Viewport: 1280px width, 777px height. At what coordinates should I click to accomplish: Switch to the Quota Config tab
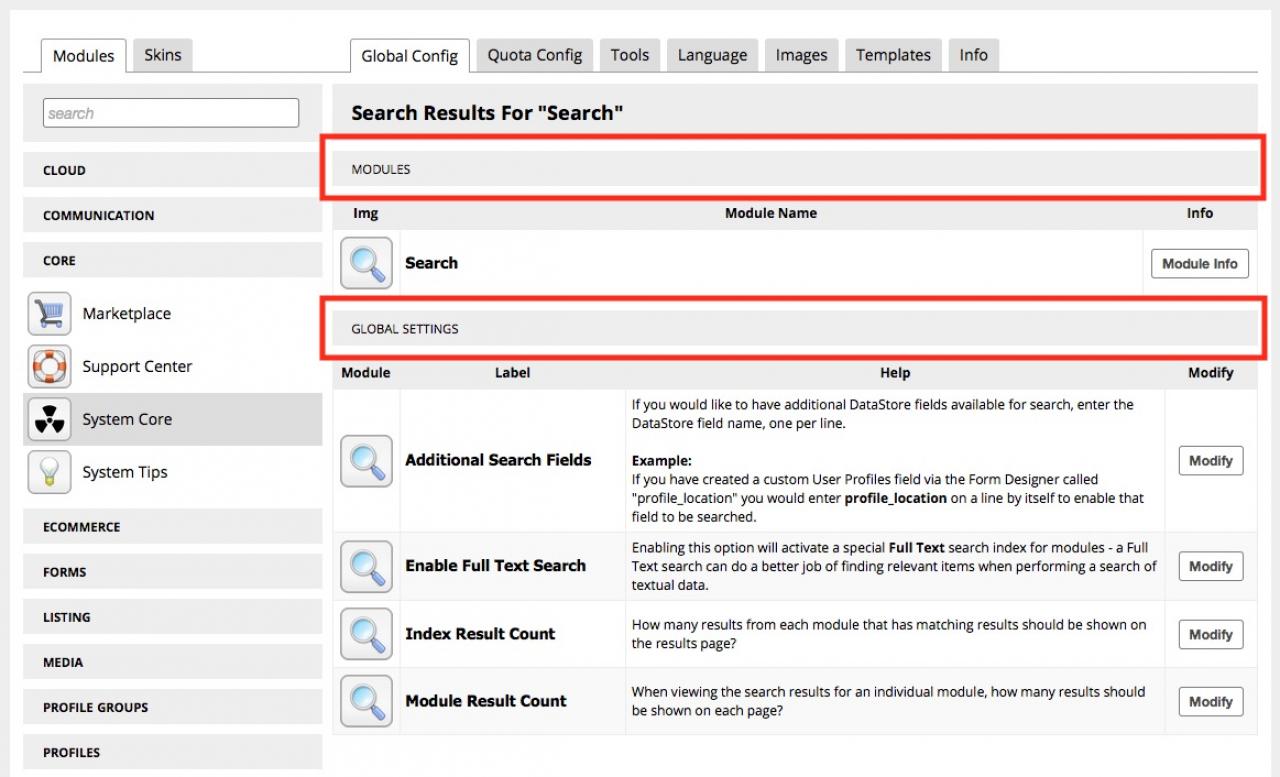(534, 55)
